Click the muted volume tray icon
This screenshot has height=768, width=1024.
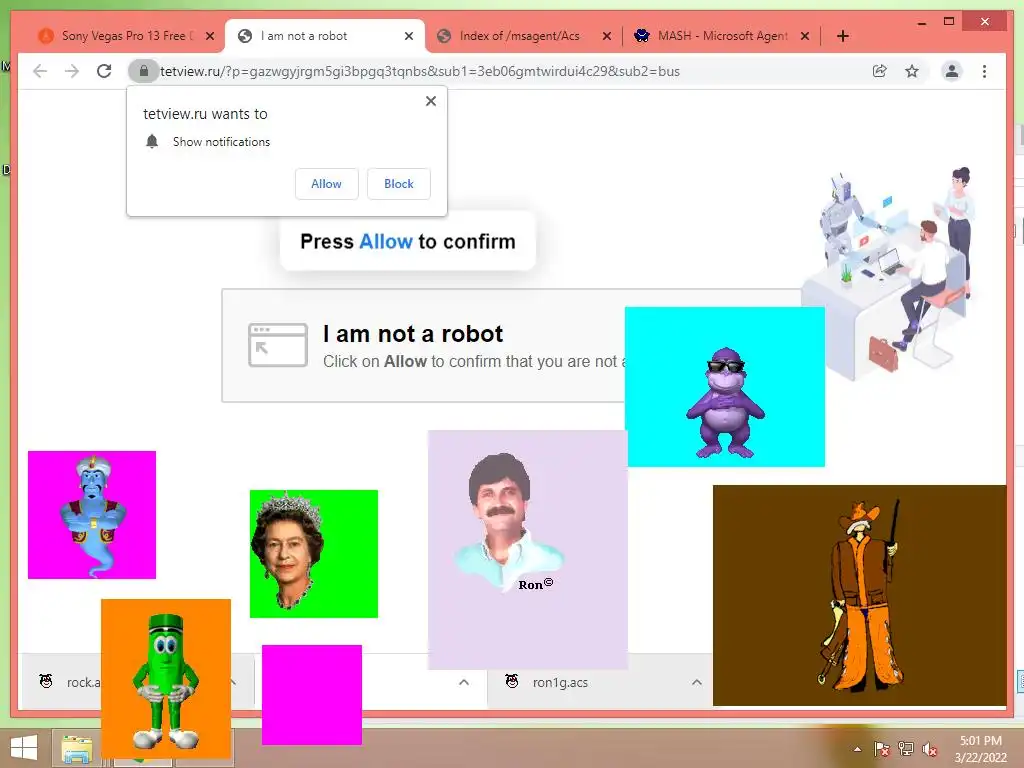[x=929, y=749]
